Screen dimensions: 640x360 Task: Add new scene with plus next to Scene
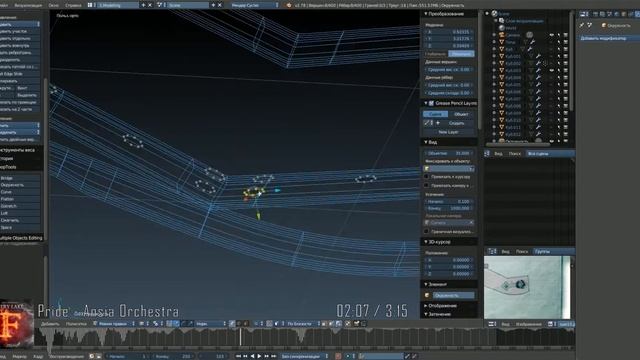coord(213,5)
